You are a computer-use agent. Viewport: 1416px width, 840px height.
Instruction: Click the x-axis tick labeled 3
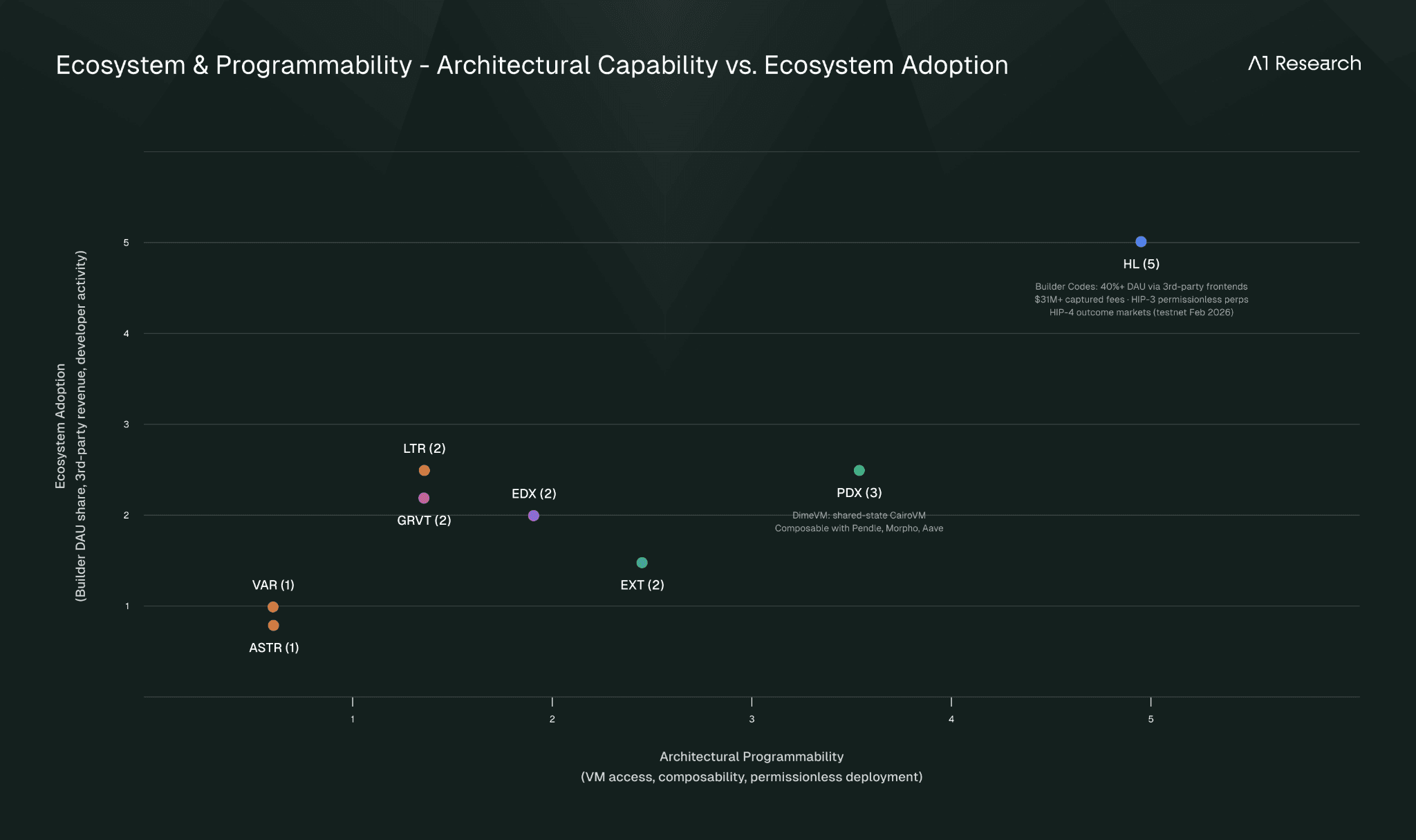752,719
